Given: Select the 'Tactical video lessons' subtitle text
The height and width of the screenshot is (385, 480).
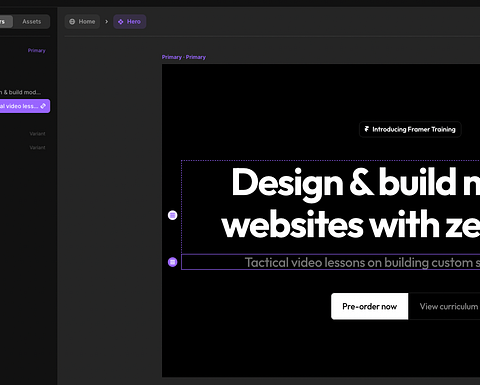Looking at the screenshot, I should click(362, 263).
